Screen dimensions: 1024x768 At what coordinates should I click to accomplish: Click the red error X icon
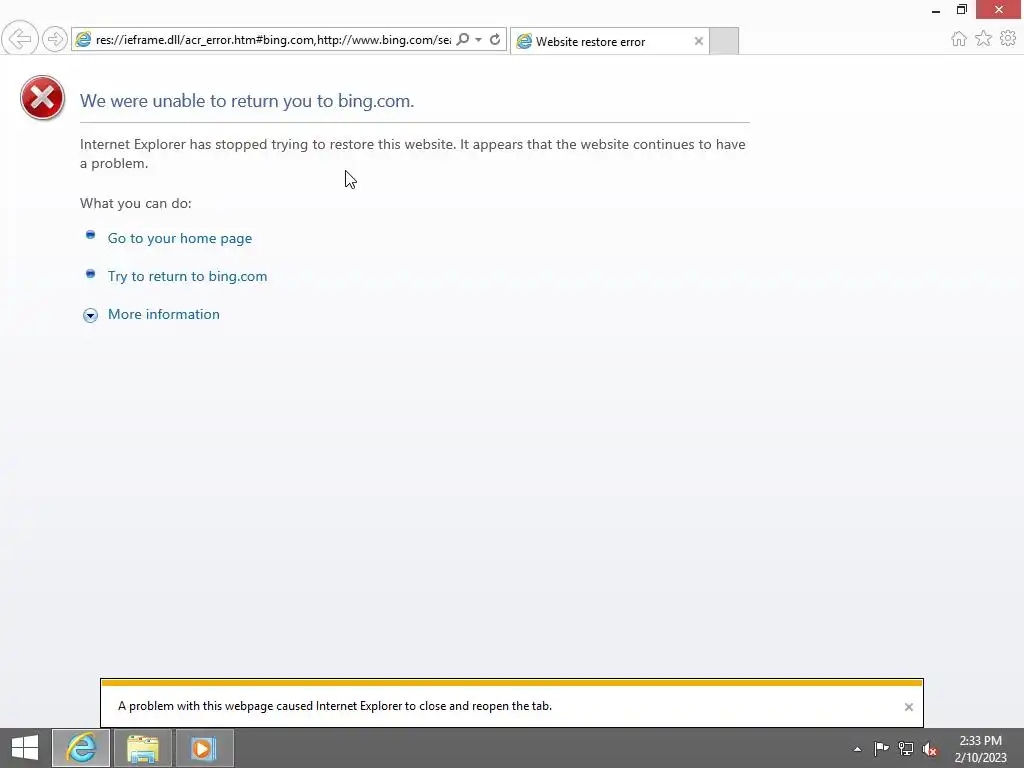click(x=42, y=98)
